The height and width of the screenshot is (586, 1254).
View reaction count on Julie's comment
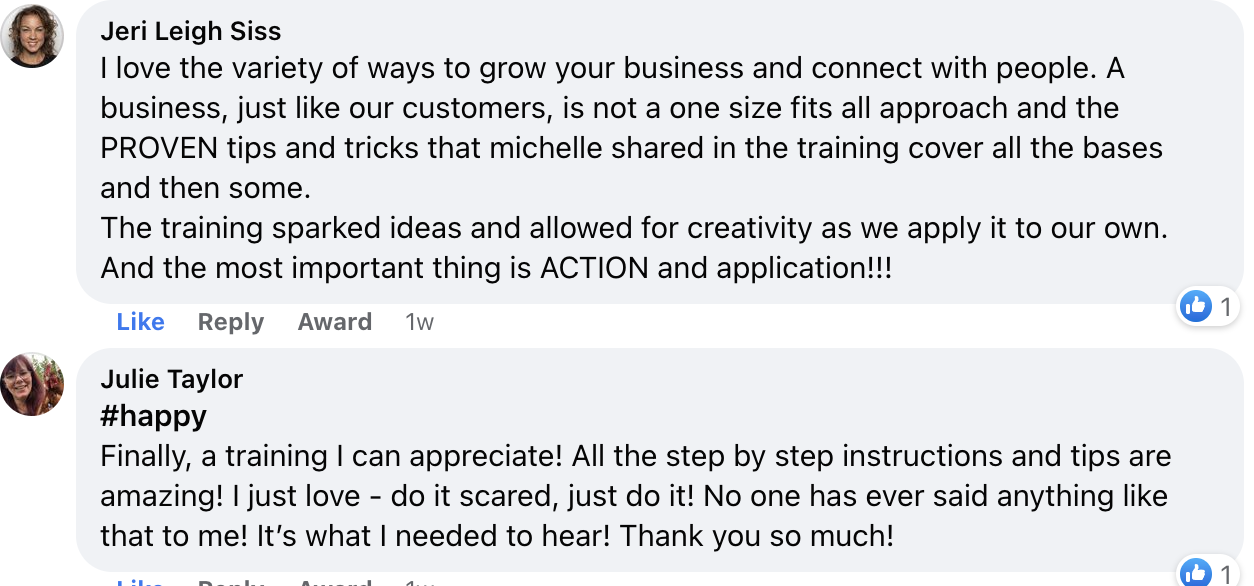tap(1226, 574)
